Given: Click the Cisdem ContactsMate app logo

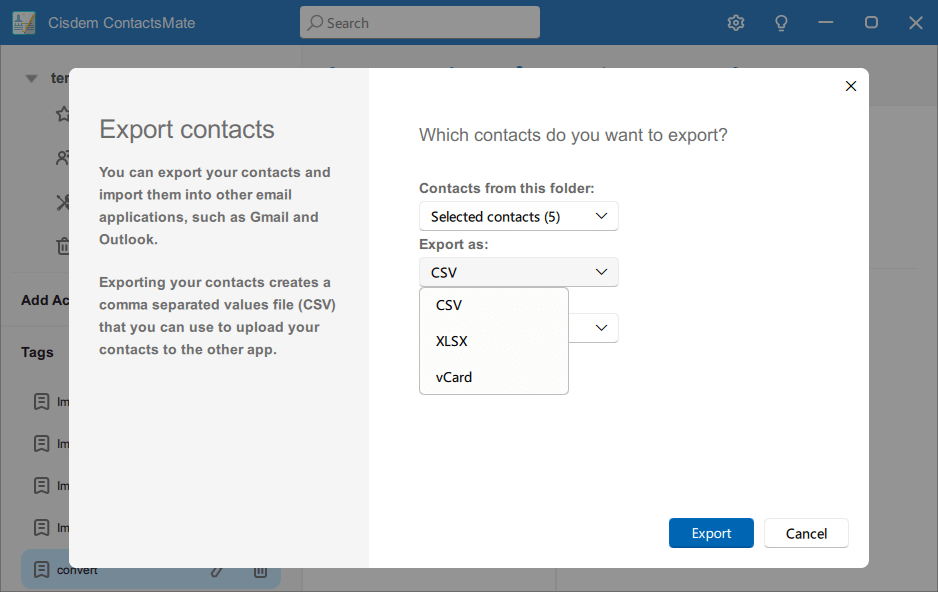Looking at the screenshot, I should click(x=24, y=23).
